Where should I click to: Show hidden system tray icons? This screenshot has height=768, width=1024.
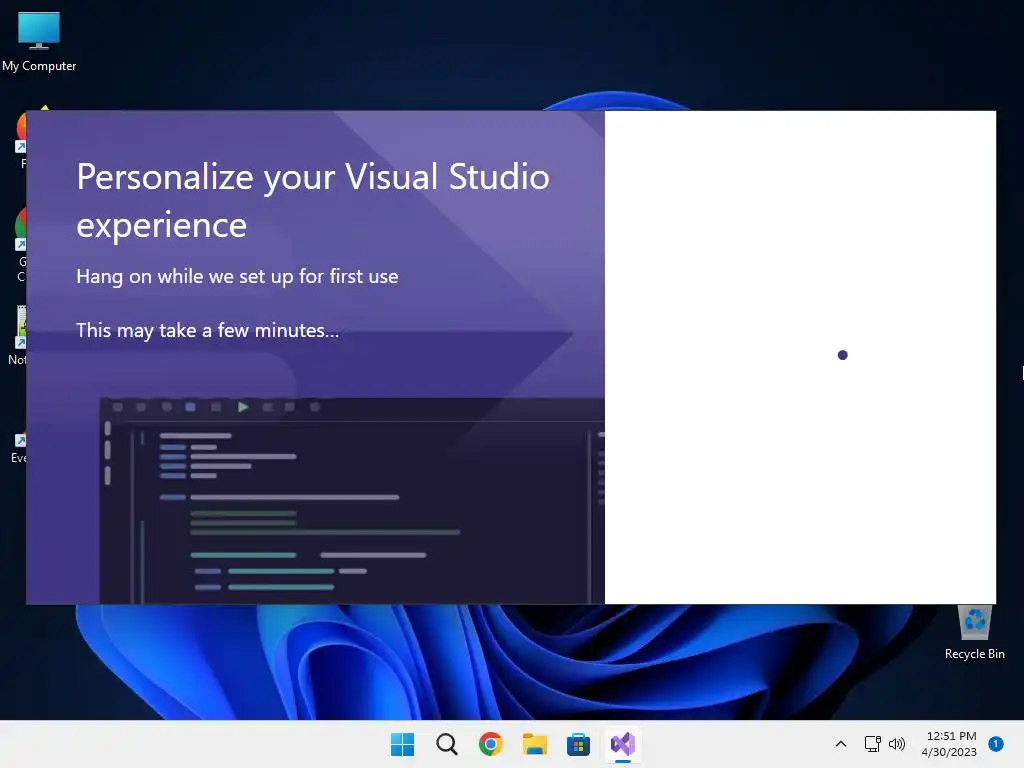(x=840, y=744)
